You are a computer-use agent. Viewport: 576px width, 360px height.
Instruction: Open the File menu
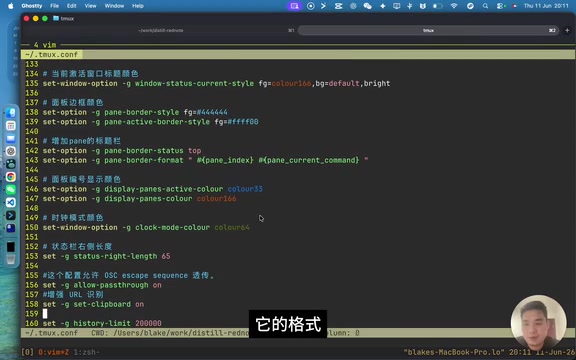coord(54,6)
